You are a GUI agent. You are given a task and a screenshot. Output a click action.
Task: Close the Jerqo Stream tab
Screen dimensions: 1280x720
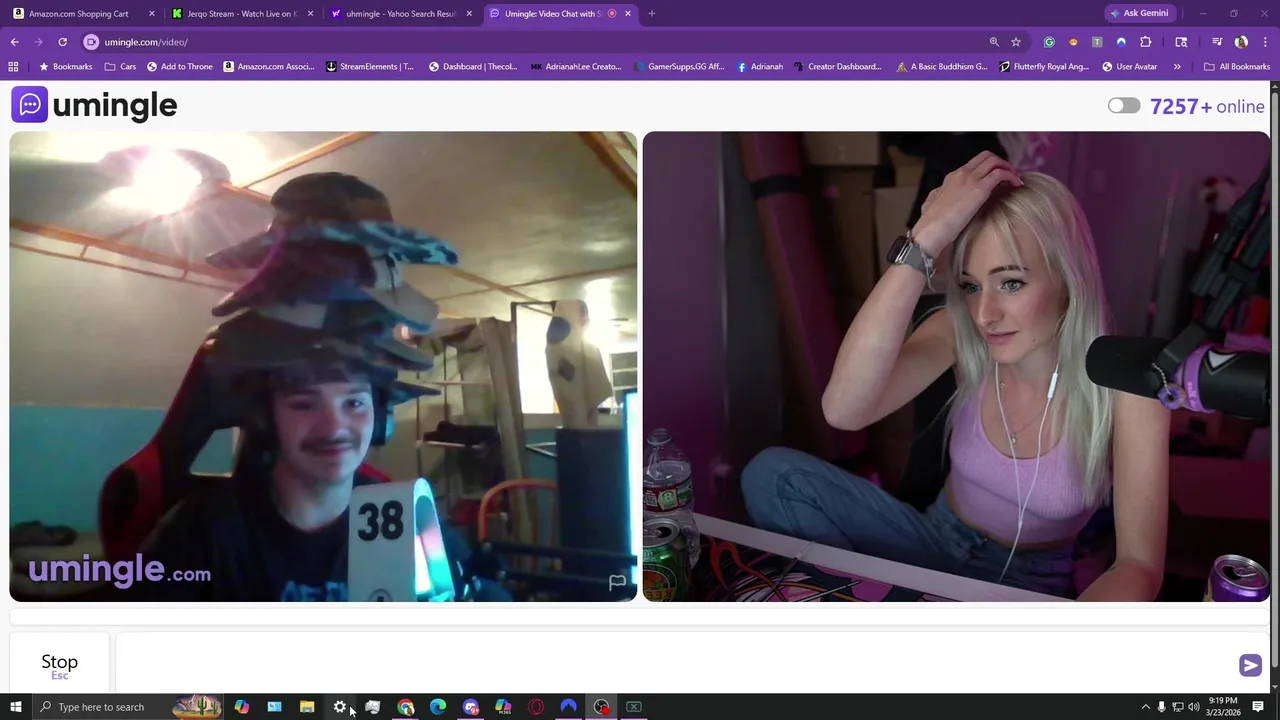310,14
